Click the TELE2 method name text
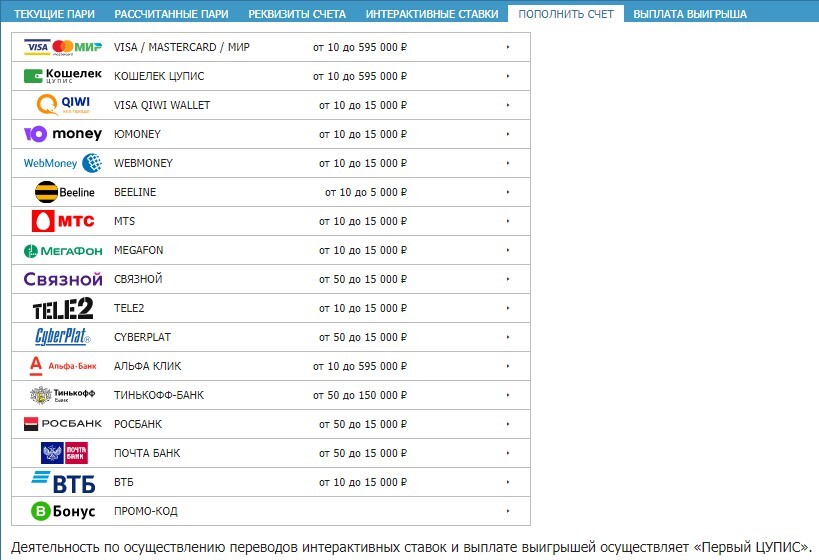 (129, 308)
